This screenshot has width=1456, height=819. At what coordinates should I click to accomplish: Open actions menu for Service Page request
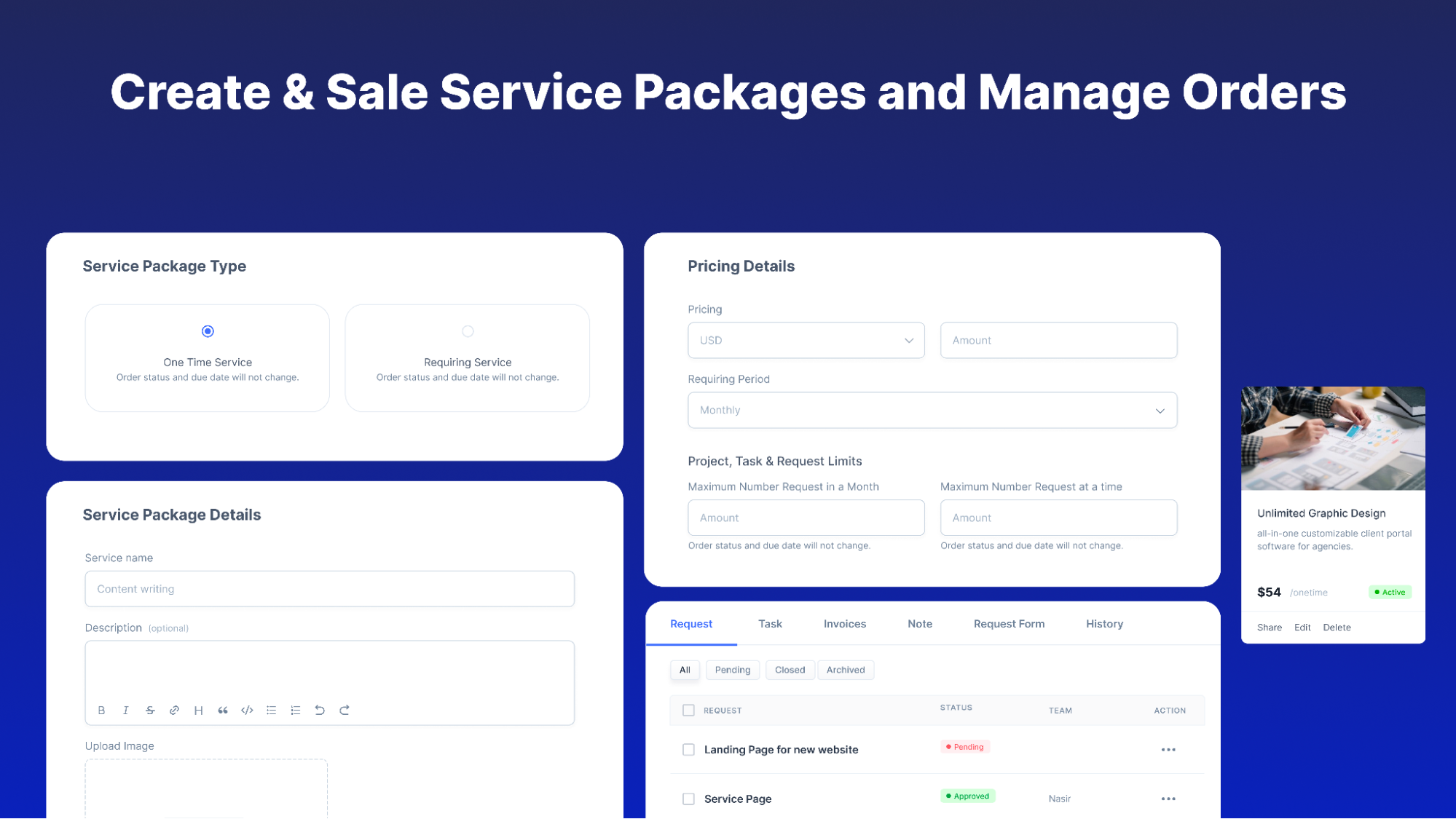click(1168, 799)
